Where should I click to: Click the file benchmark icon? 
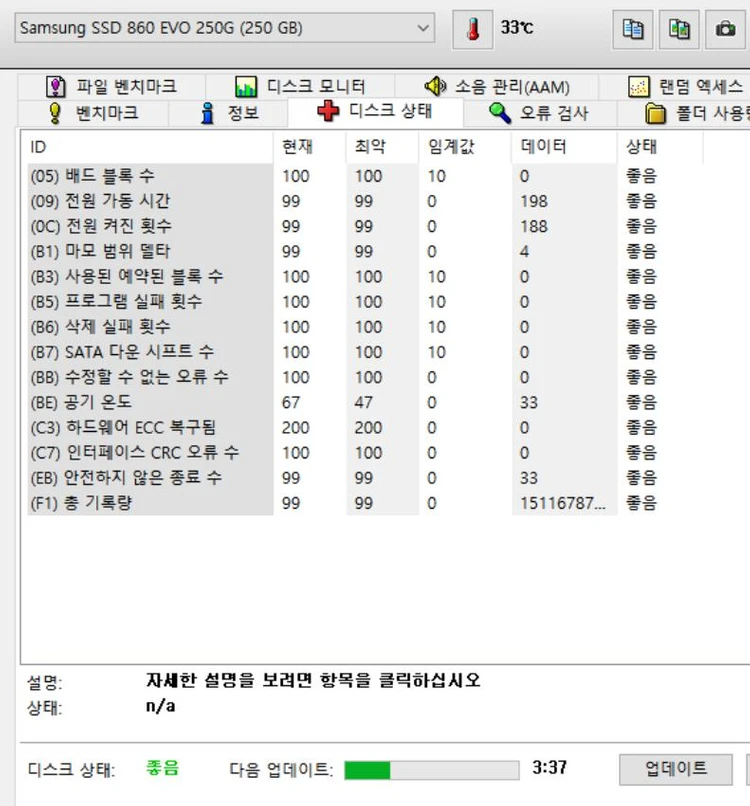56,86
